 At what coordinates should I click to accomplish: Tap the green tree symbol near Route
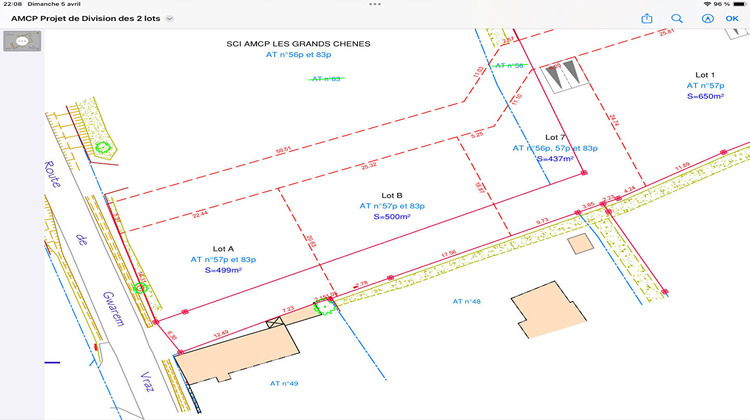(103, 147)
